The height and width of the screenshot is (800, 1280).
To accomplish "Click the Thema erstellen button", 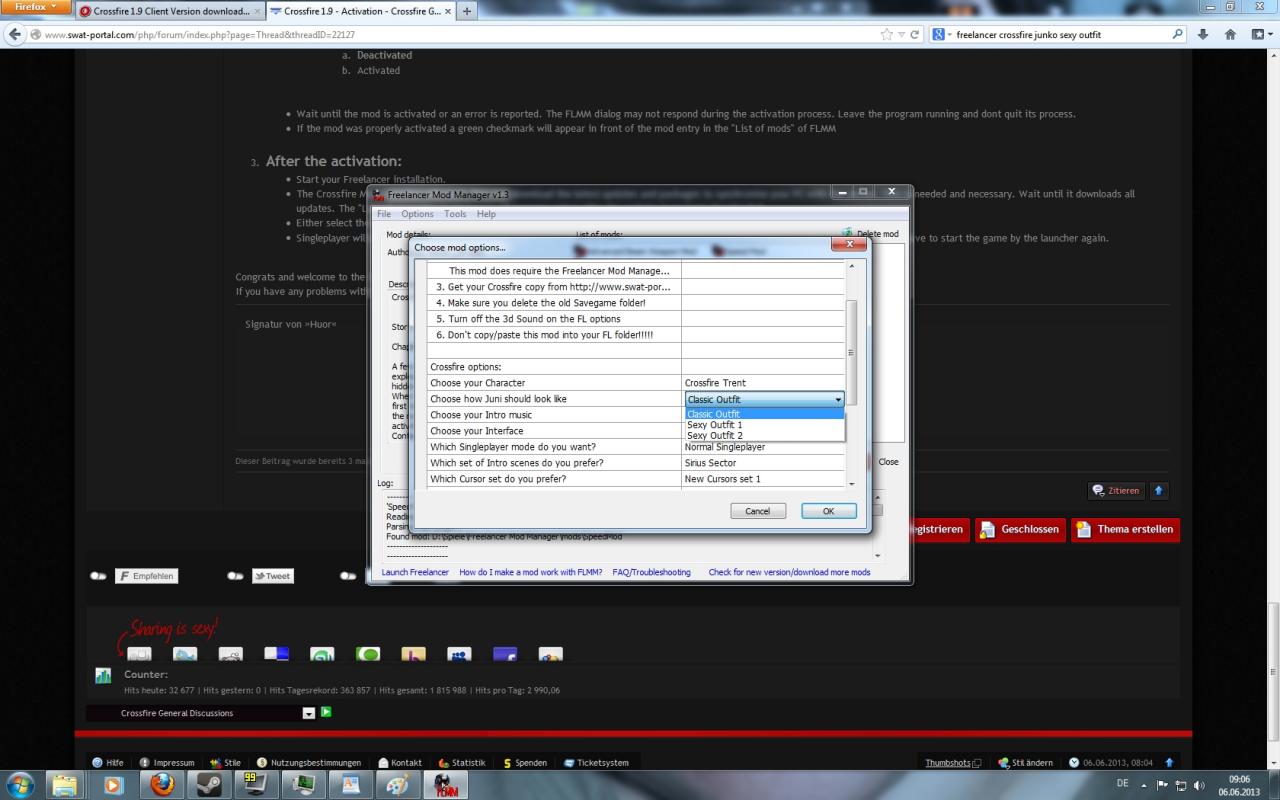I will (x=1125, y=530).
